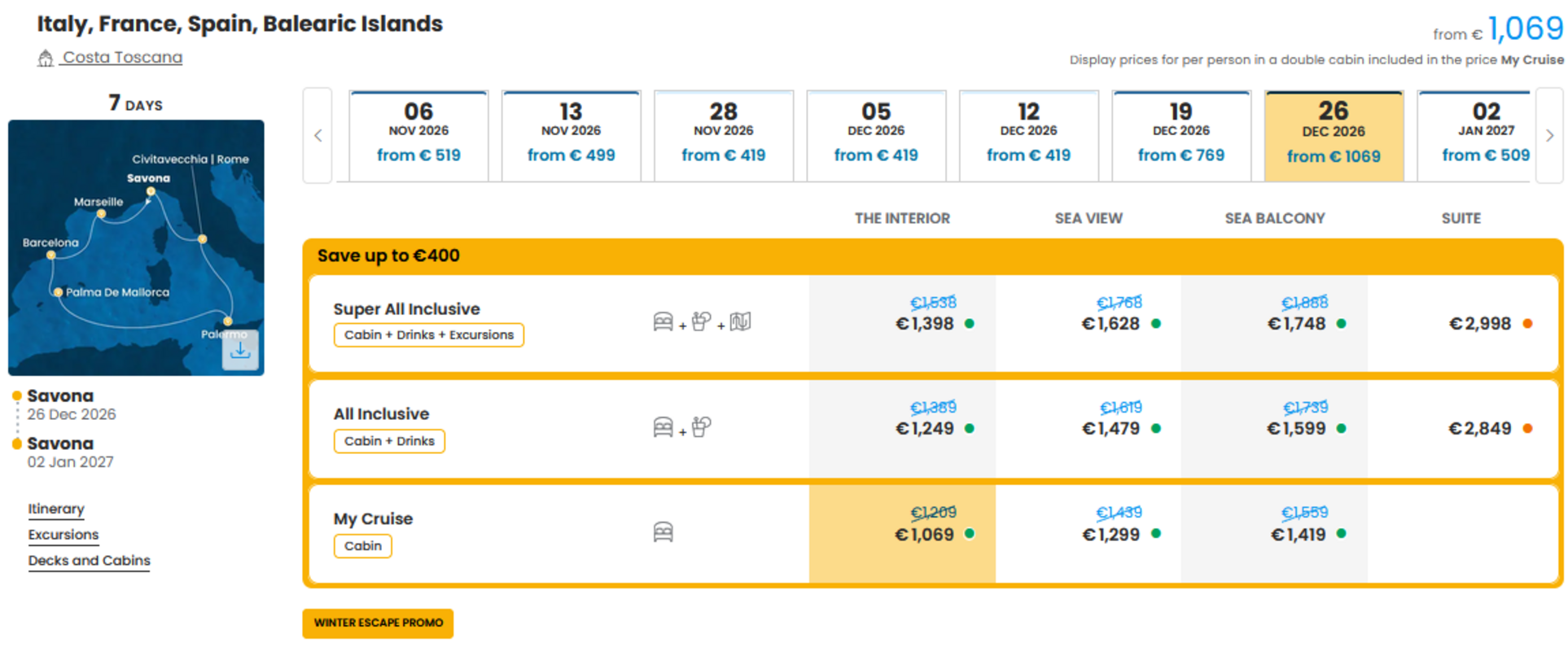Image resolution: width=1568 pixels, height=651 pixels.
Task: Click the Winter Escape Promo button
Action: (x=378, y=623)
